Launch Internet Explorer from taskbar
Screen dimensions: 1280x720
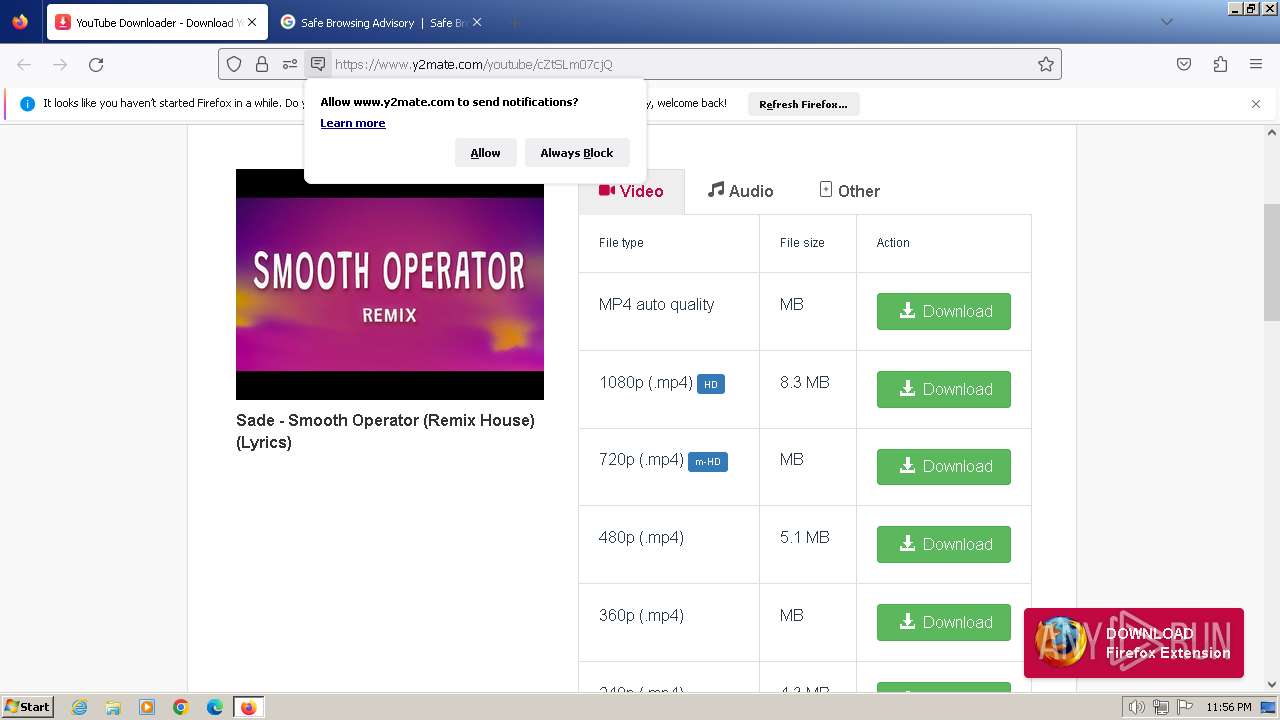pyautogui.click(x=79, y=707)
